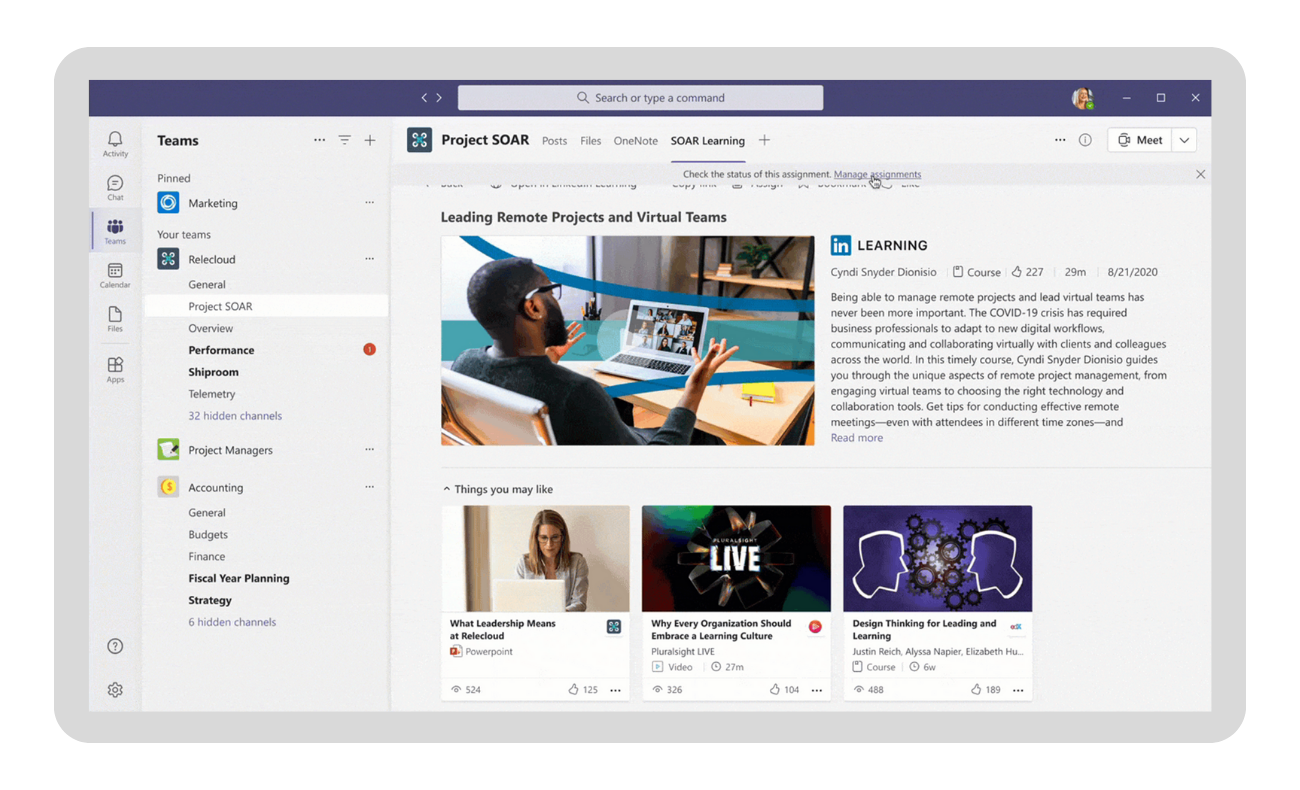Select the SOAR Learning tab
The height and width of the screenshot is (790, 1300).
click(x=708, y=141)
